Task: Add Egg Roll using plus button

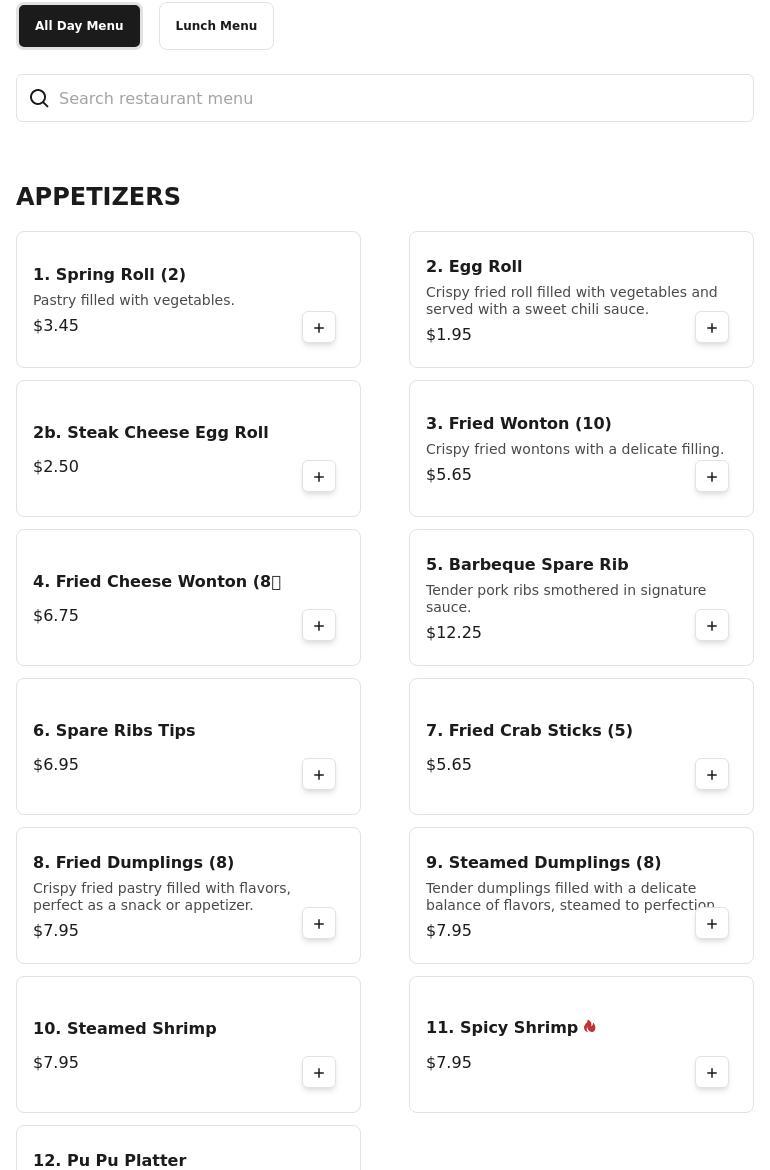Action: [712, 328]
